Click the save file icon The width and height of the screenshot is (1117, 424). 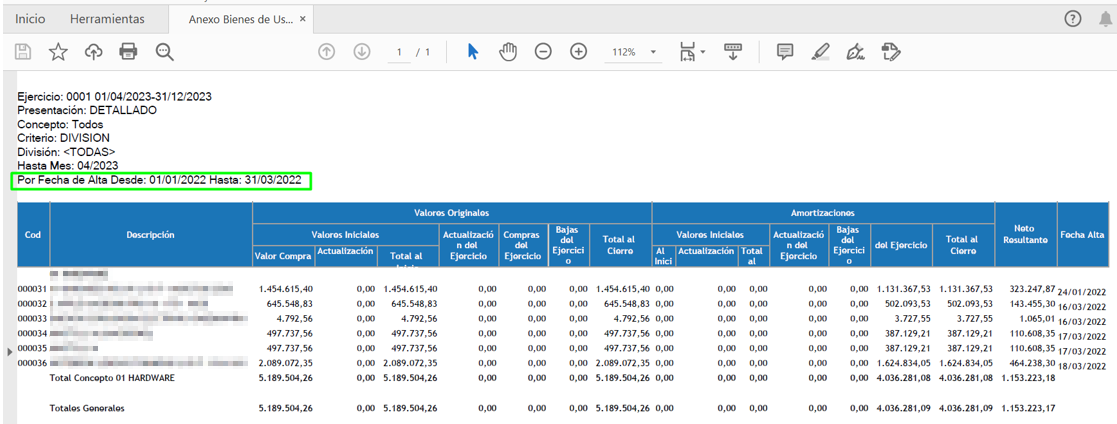(23, 52)
